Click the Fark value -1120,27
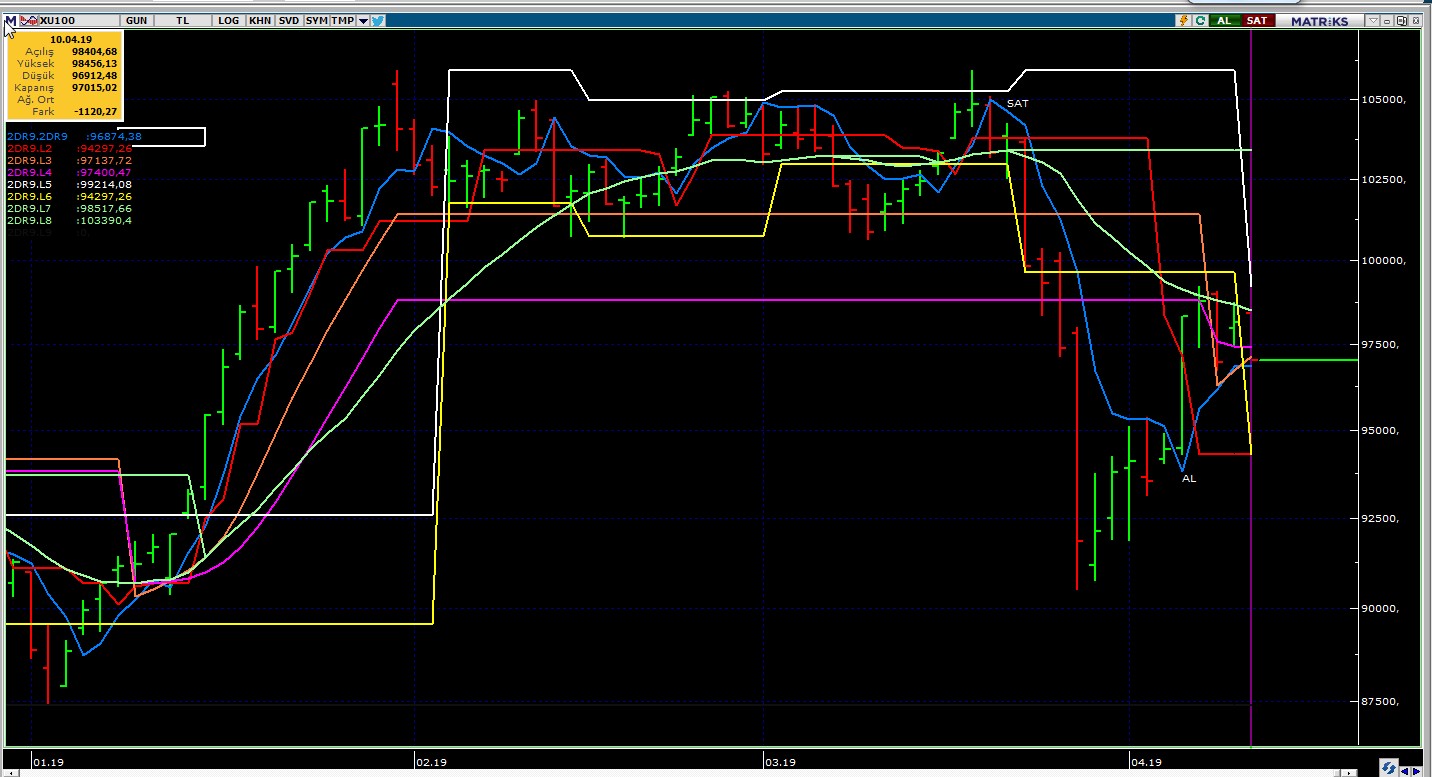Image resolution: width=1432 pixels, height=777 pixels. pos(98,112)
